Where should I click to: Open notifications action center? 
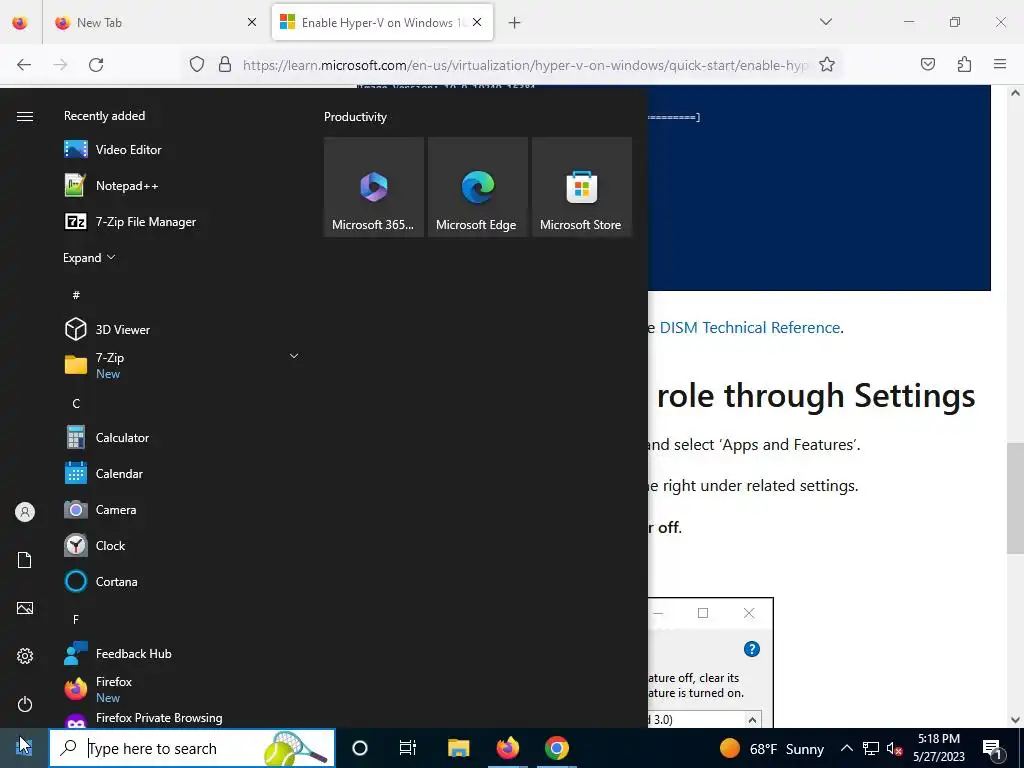coord(993,748)
